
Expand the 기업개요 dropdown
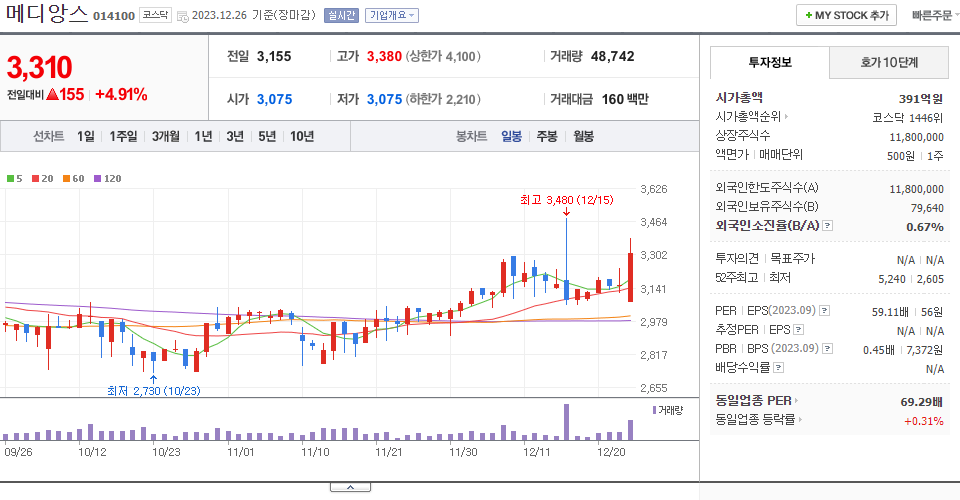click(x=392, y=15)
